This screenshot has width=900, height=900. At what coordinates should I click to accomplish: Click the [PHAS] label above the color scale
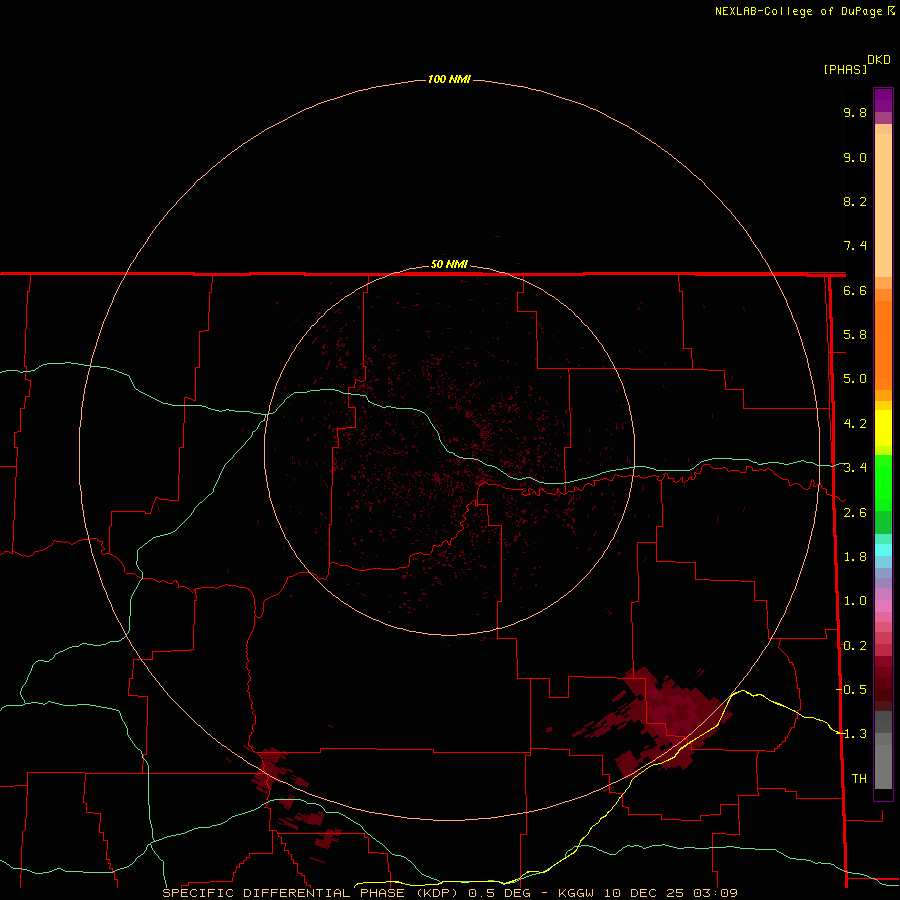click(845, 70)
